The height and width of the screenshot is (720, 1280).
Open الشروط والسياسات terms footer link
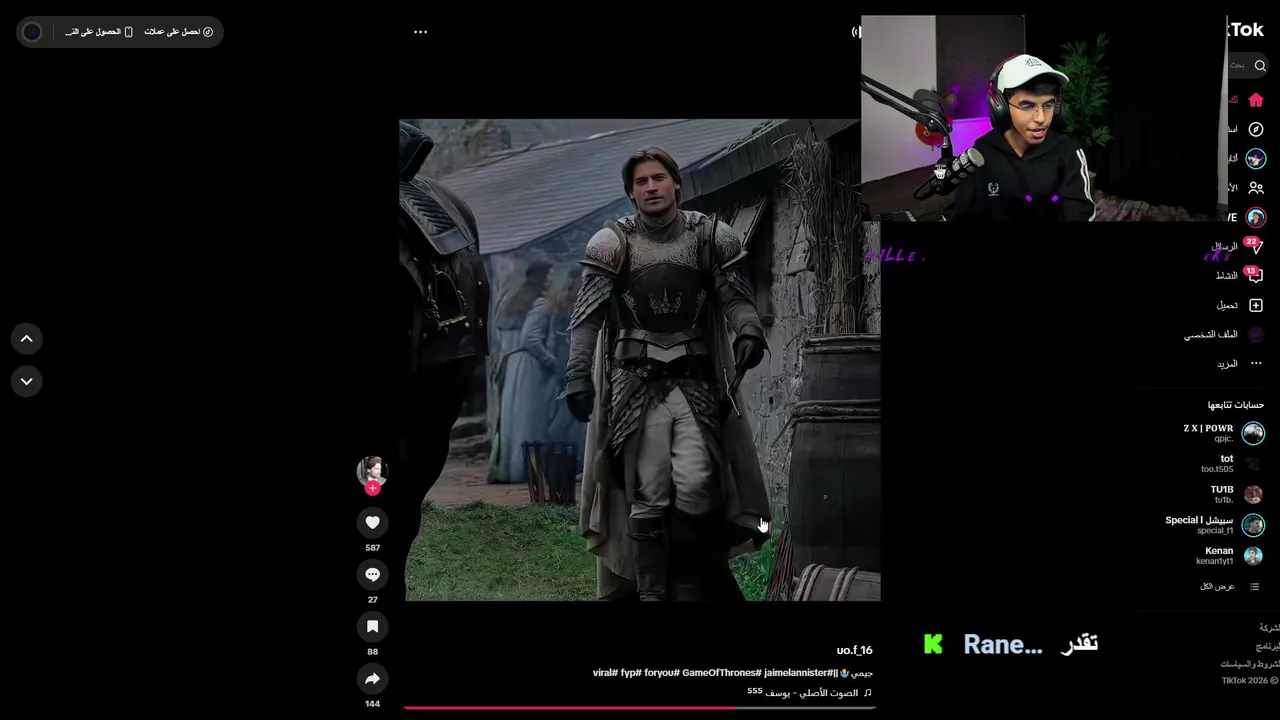(x=1249, y=664)
